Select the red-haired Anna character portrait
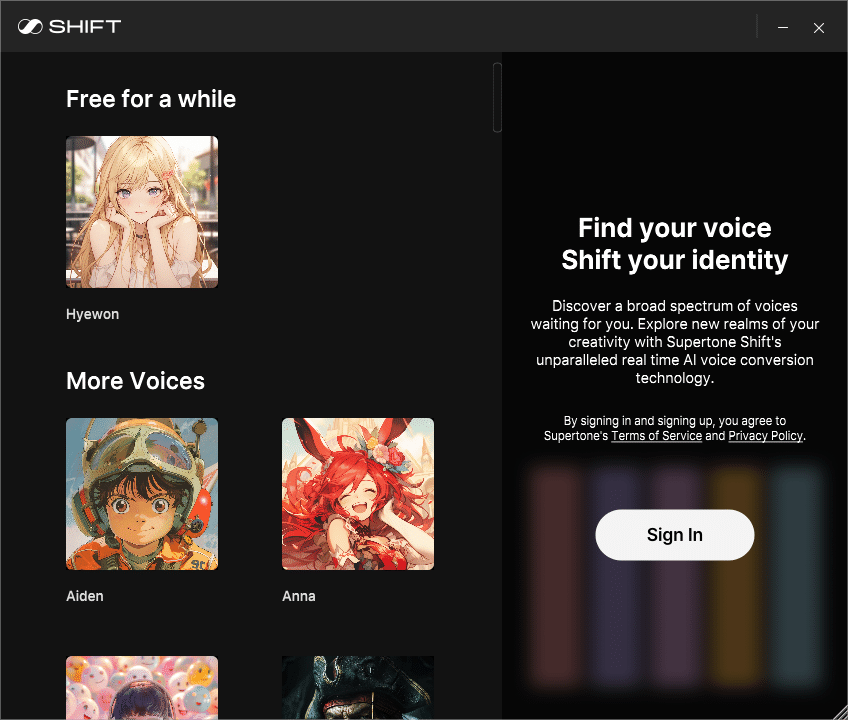 point(358,493)
